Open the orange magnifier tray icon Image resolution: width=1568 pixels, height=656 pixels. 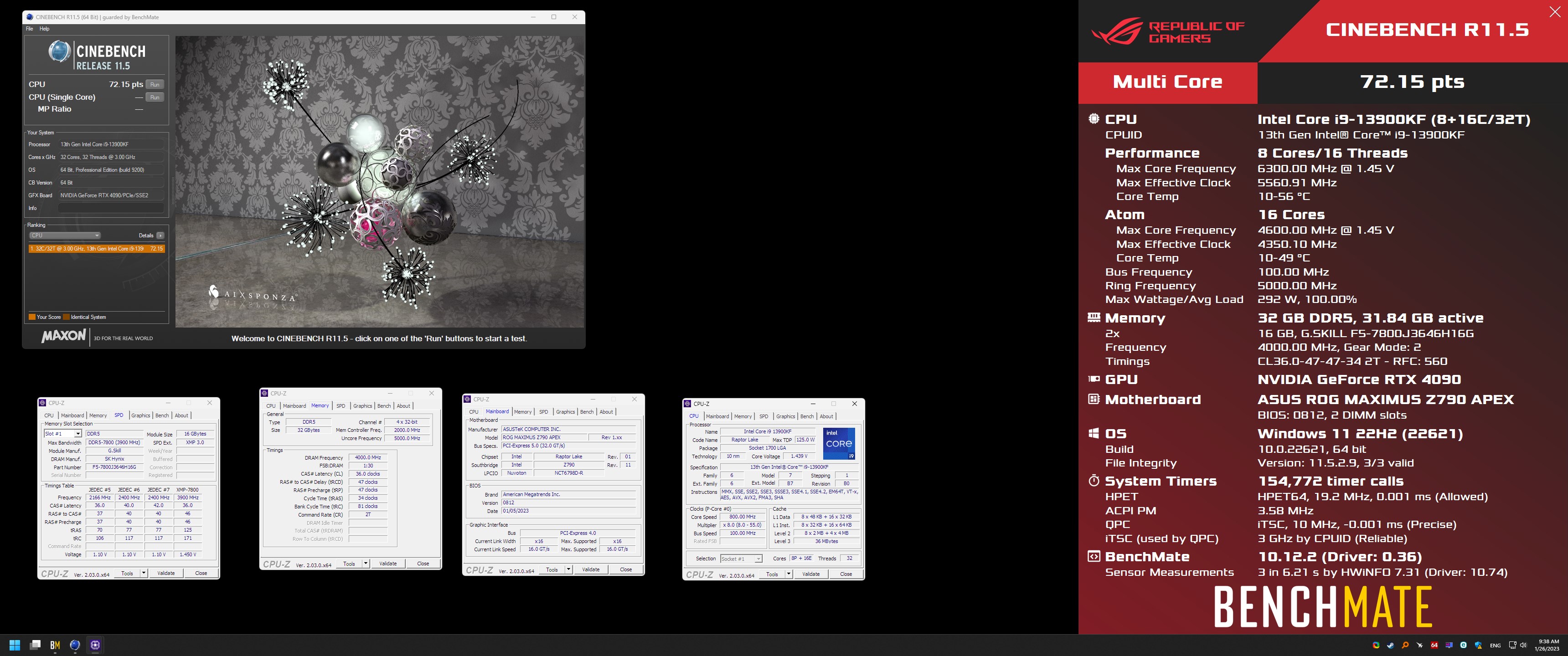pyautogui.click(x=1405, y=645)
